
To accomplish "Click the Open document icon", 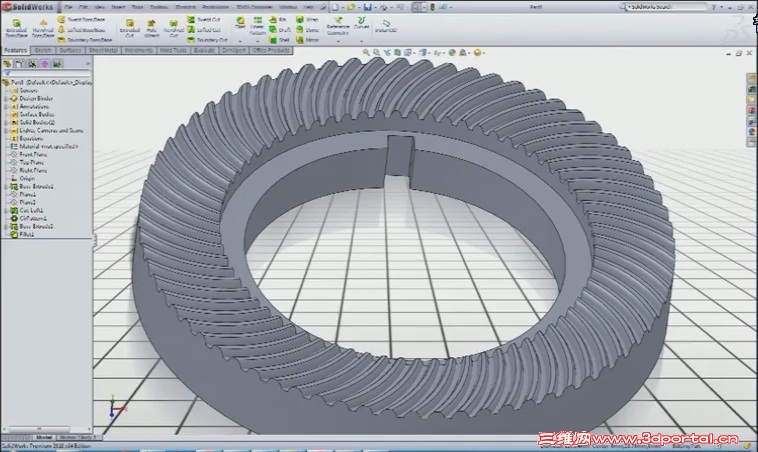I will [351, 7].
